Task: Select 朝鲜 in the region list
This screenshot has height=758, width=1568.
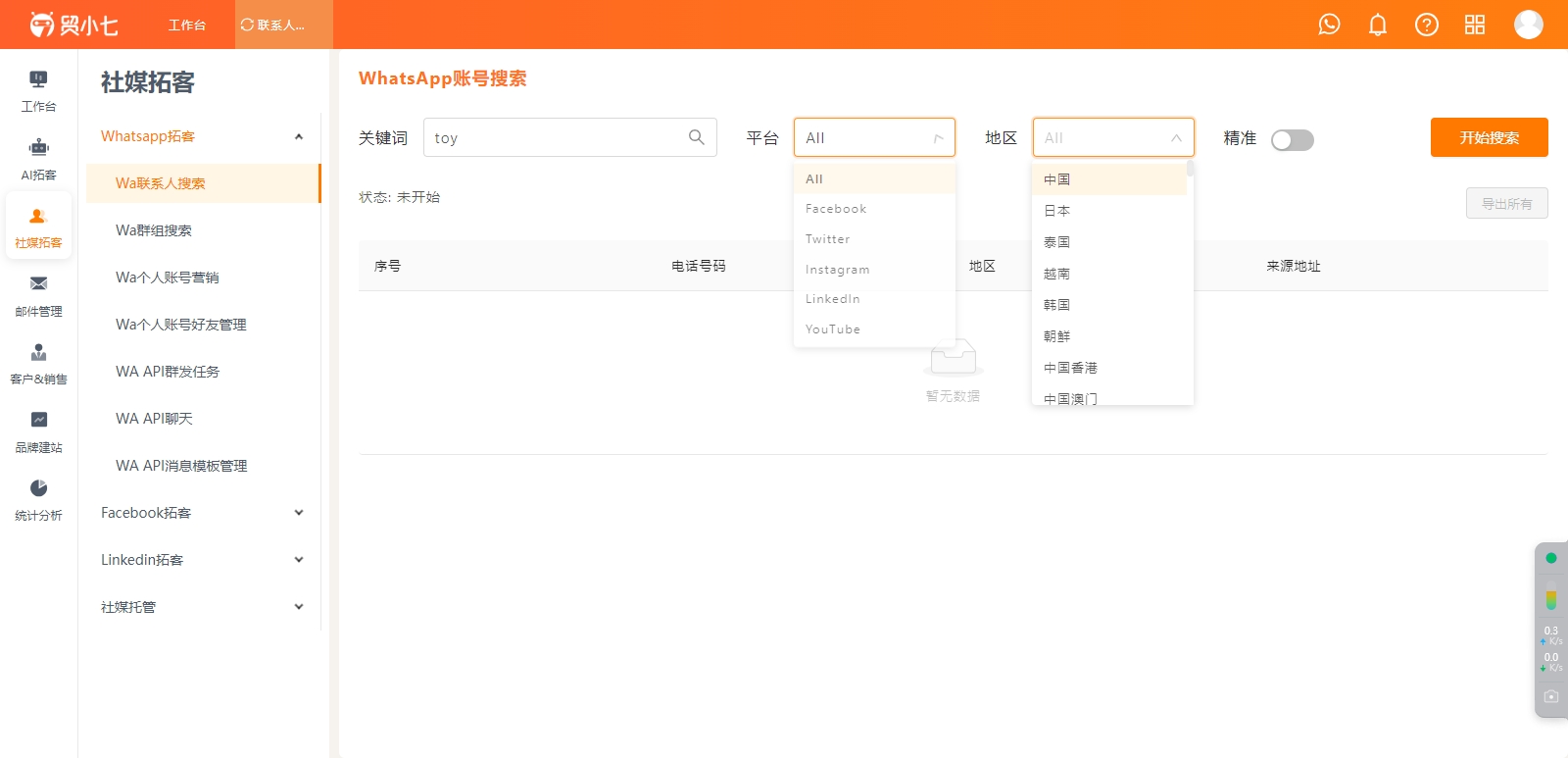Action: click(x=1109, y=336)
